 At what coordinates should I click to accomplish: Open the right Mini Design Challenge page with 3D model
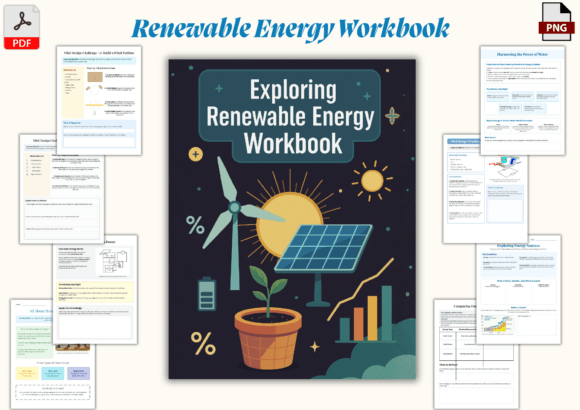(485, 189)
